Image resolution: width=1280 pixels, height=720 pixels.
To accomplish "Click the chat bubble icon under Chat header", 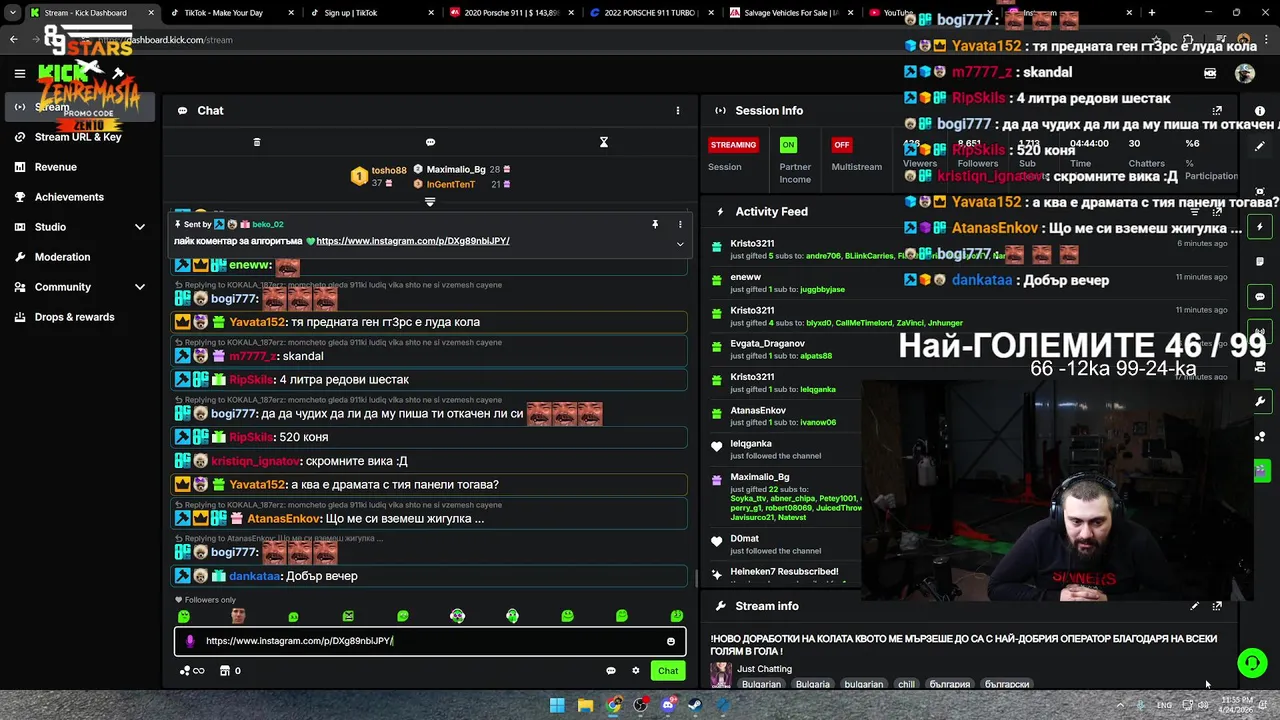I will coord(430,142).
